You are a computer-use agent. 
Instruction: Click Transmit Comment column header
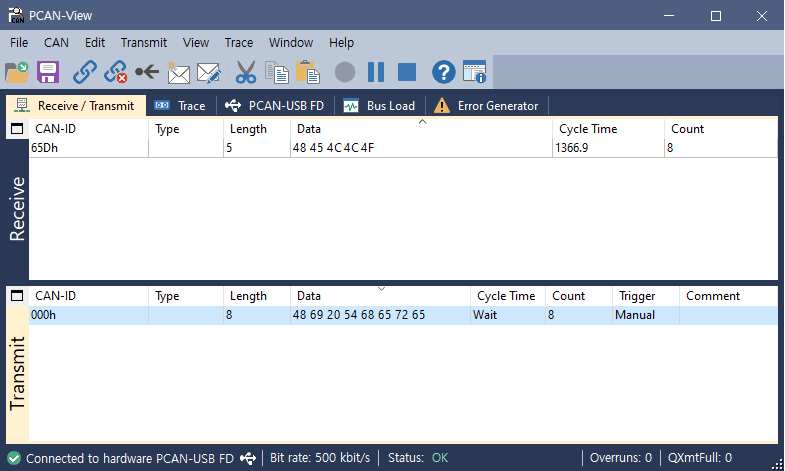pos(728,296)
